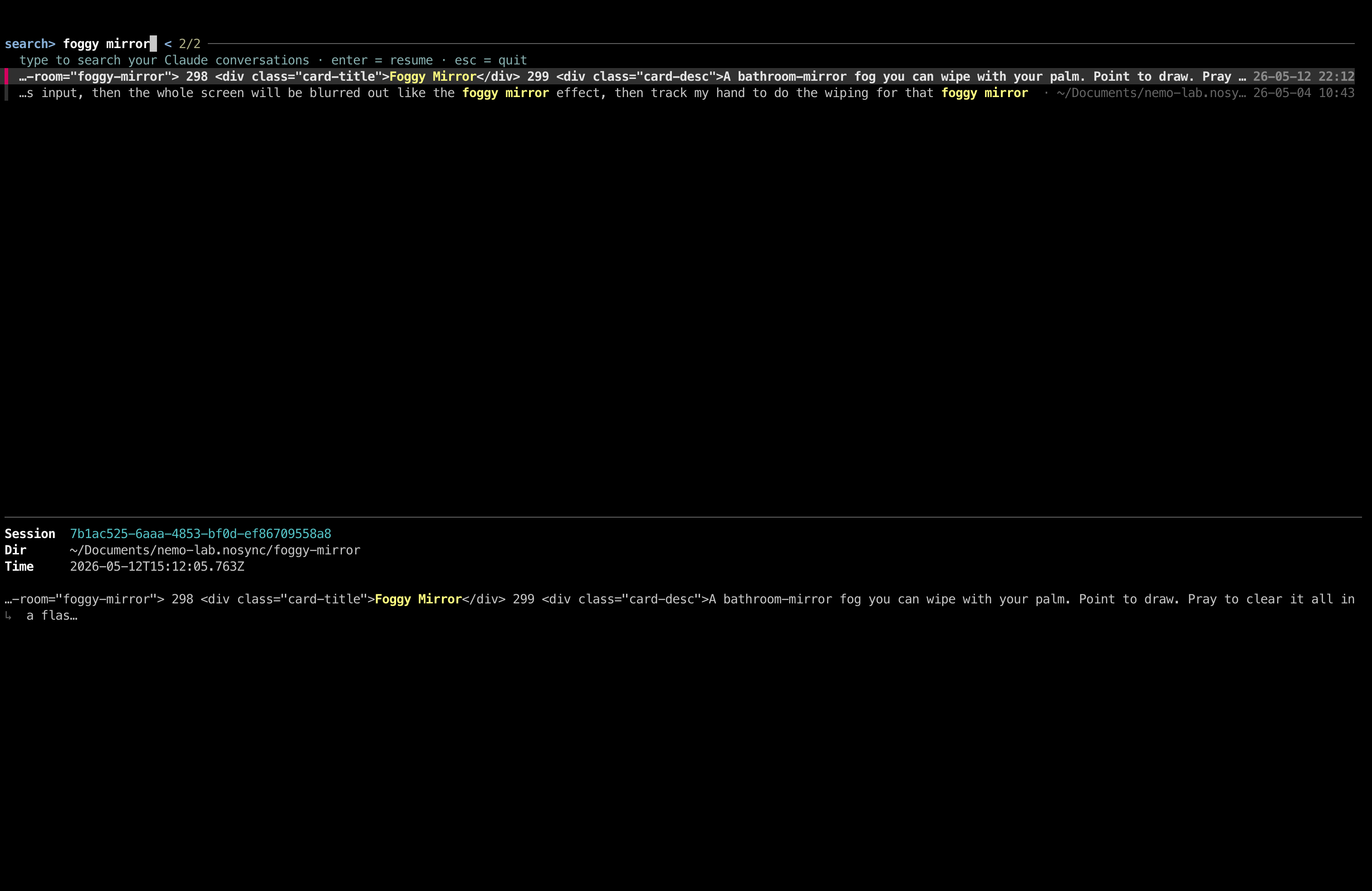Click the 'Session' label in details pane

coord(30,534)
